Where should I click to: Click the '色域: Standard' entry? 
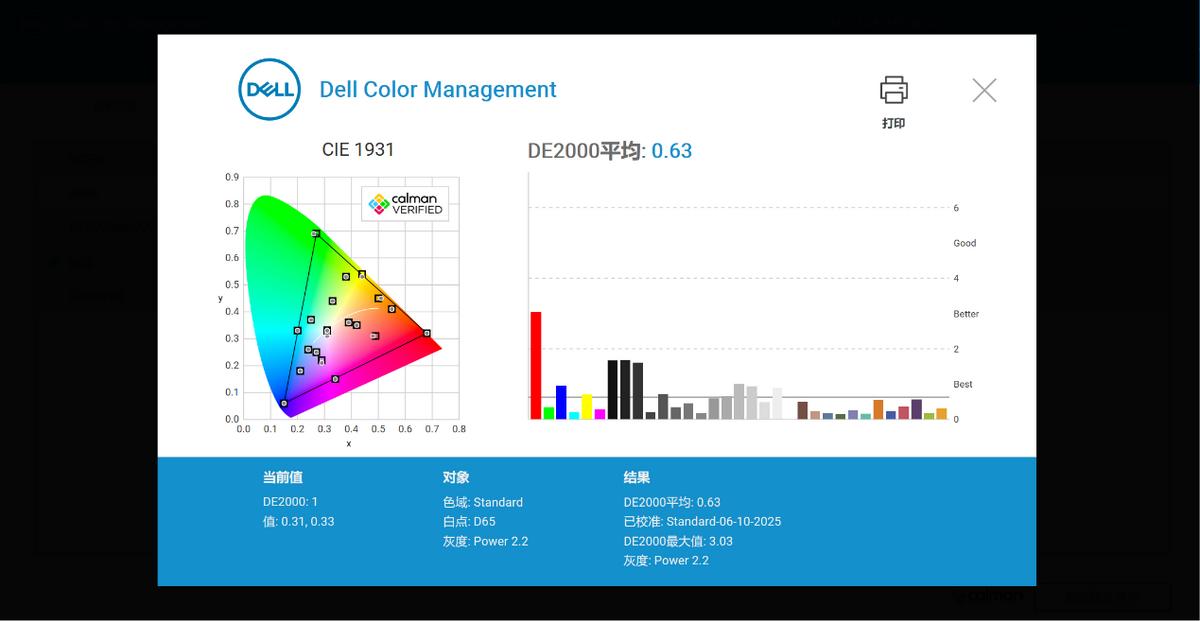[x=483, y=502]
